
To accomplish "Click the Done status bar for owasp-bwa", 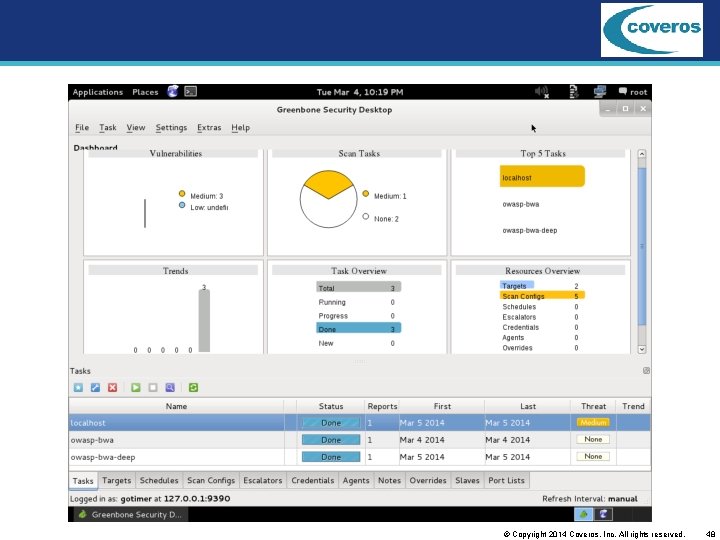I will click(331, 440).
